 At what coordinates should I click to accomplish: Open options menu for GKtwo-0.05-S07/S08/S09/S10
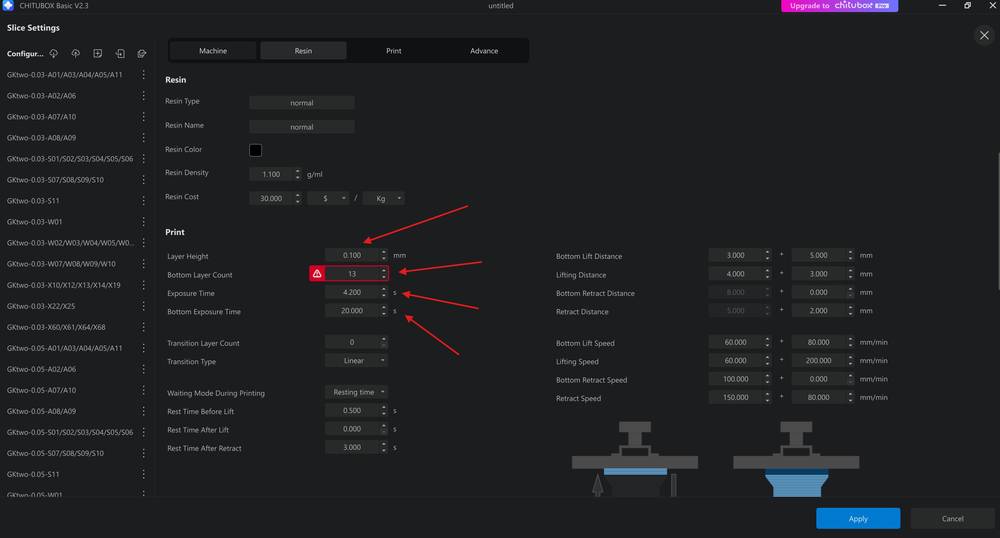click(143, 453)
